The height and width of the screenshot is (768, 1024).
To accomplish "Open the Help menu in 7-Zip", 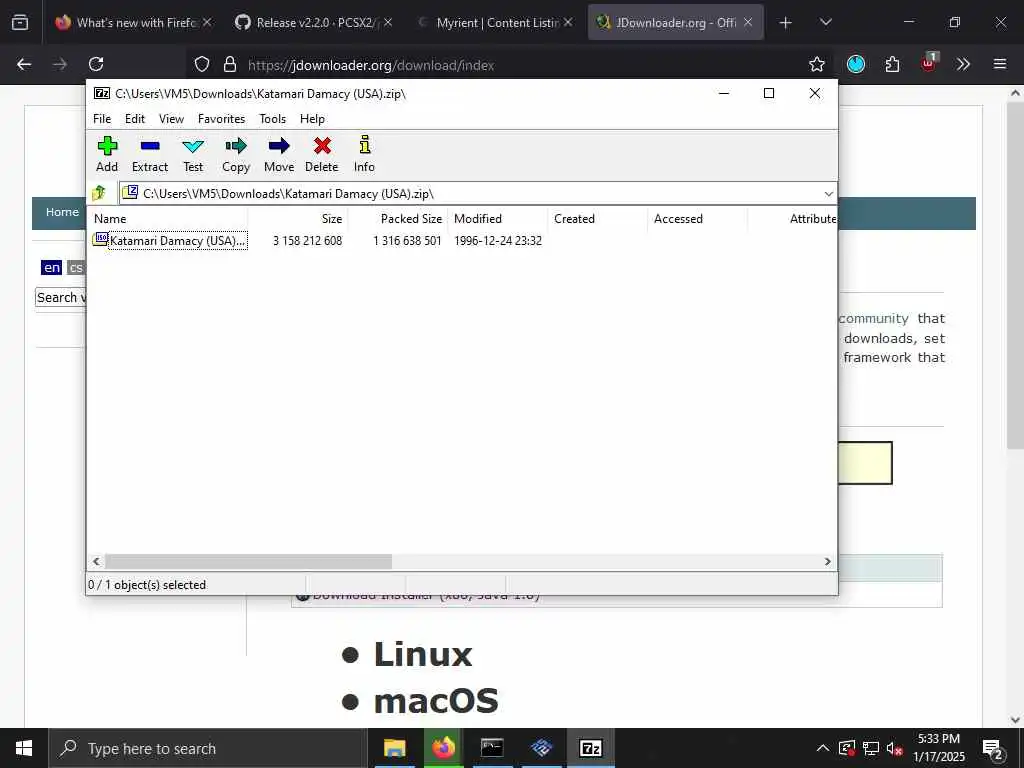I will 312,119.
